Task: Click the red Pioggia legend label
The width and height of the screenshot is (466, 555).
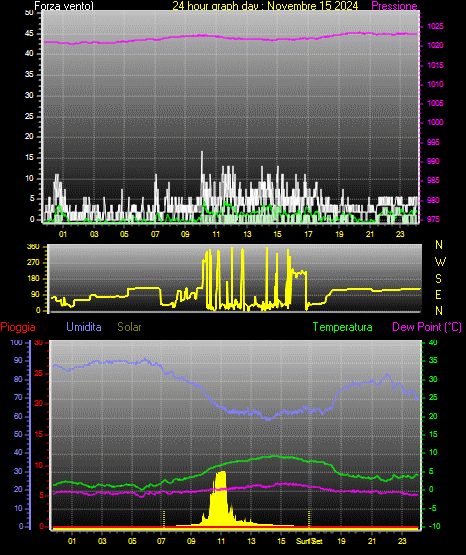Action: pyautogui.click(x=18, y=327)
